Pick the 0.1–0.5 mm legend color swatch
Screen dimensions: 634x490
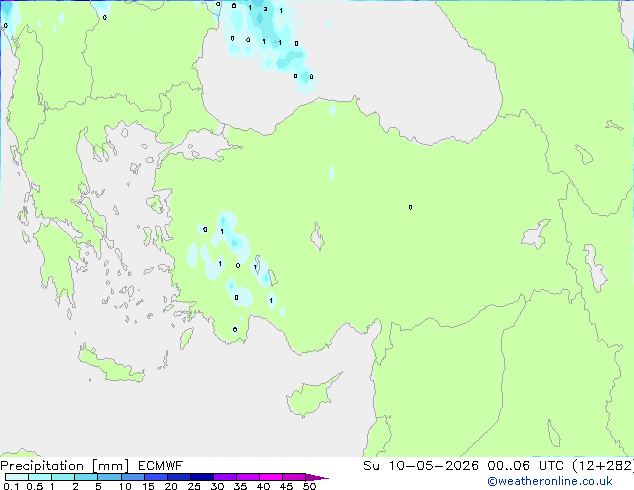[17, 477]
